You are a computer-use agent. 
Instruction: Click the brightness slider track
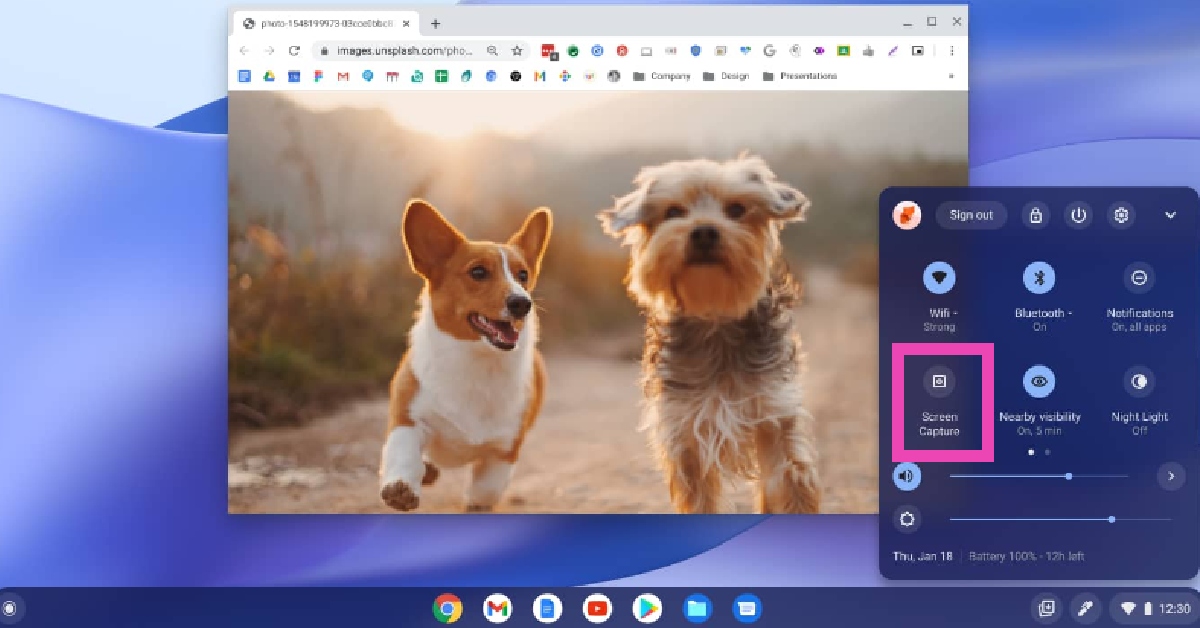1060,519
